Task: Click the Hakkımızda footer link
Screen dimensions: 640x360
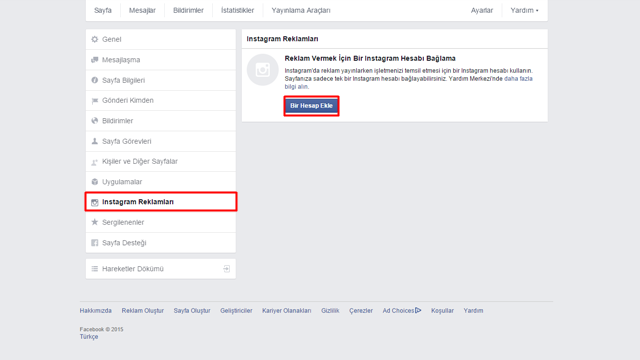Action: 96,311
